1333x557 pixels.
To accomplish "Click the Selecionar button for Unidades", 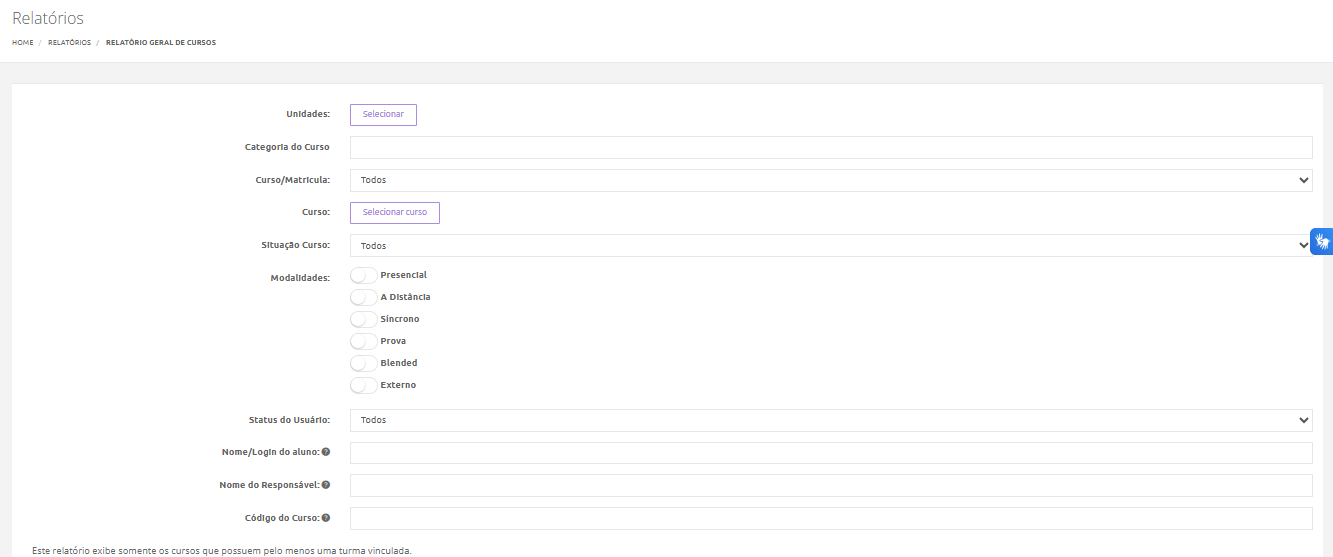I will pos(383,114).
